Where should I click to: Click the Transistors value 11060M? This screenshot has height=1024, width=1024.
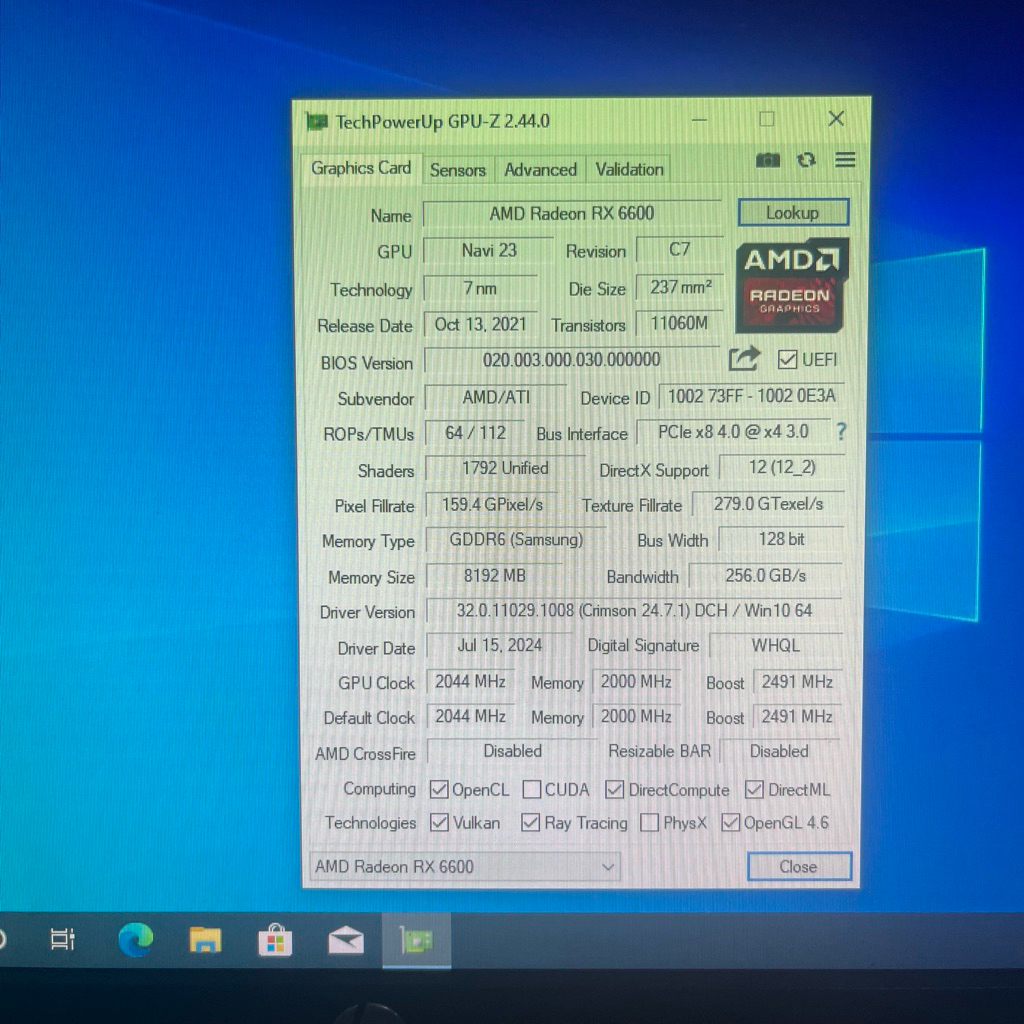pos(679,323)
